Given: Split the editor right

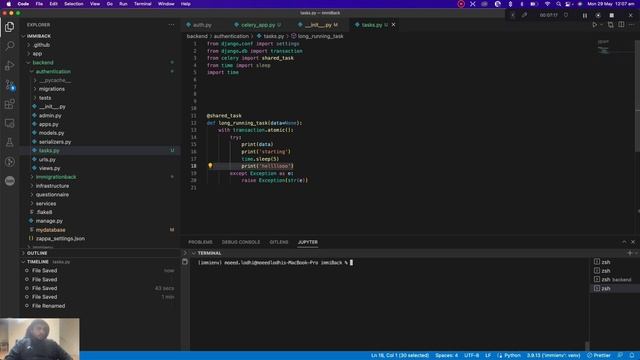Looking at the screenshot, I should click(x=621, y=25).
